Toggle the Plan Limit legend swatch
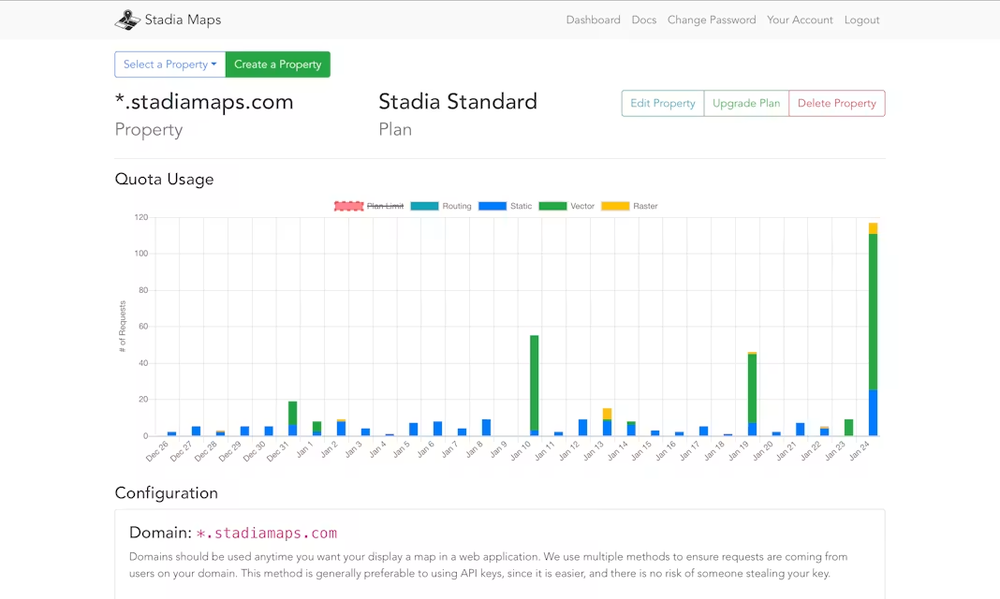1000x599 pixels. pos(349,206)
